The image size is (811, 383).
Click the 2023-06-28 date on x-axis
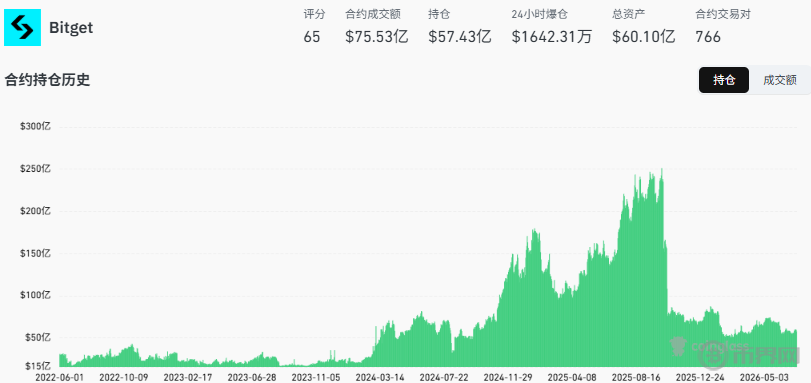251,377
